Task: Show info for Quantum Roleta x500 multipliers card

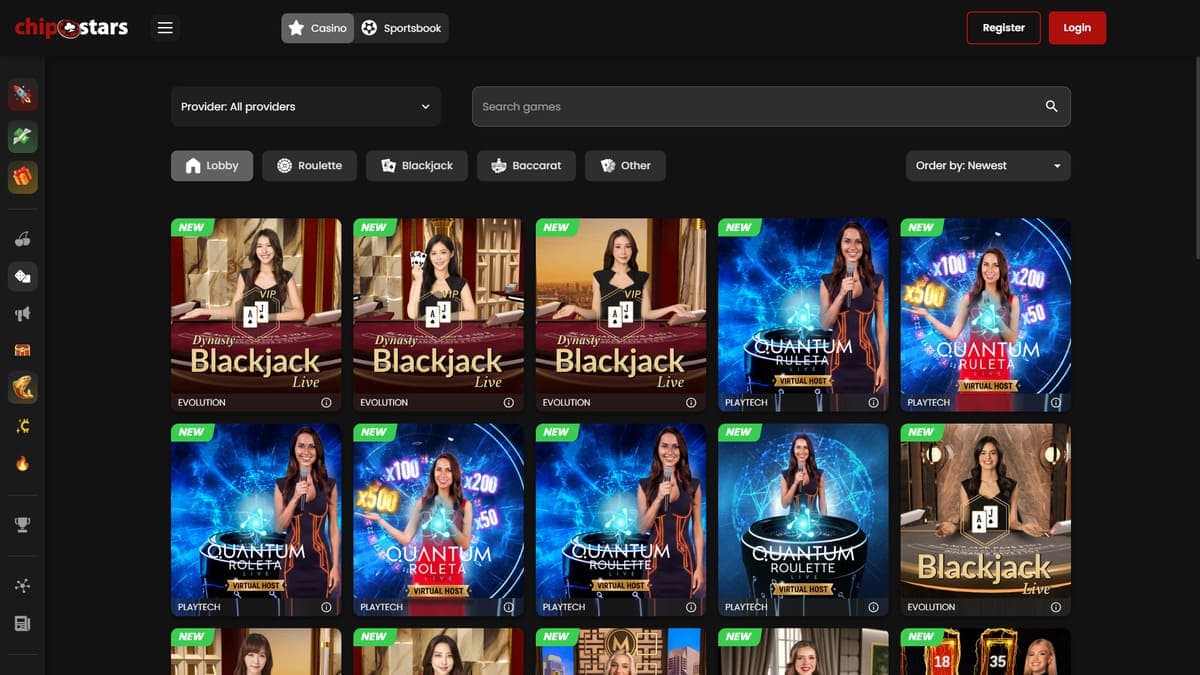Action: pyautogui.click(x=508, y=607)
